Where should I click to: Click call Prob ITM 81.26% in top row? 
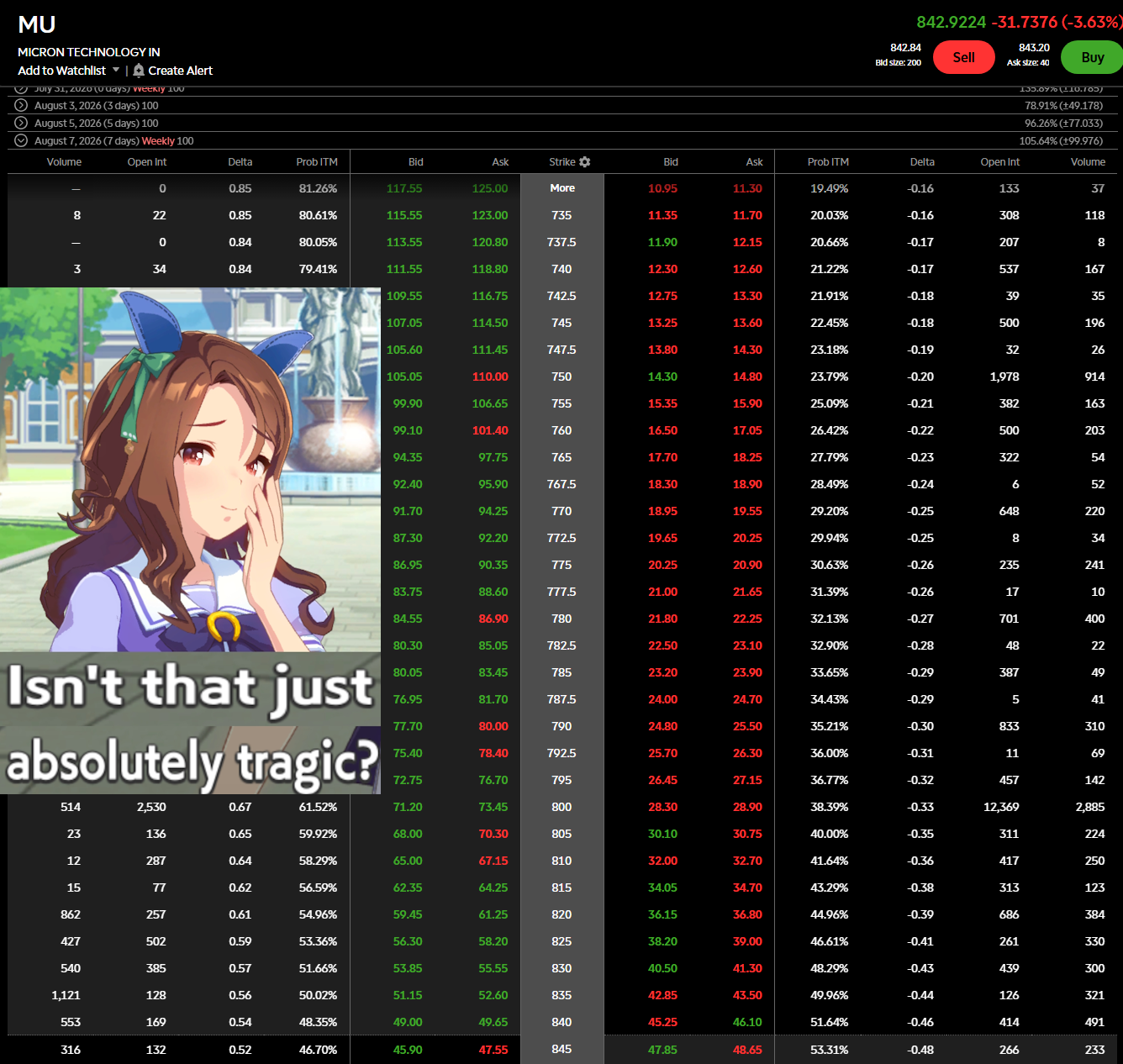pos(318,188)
